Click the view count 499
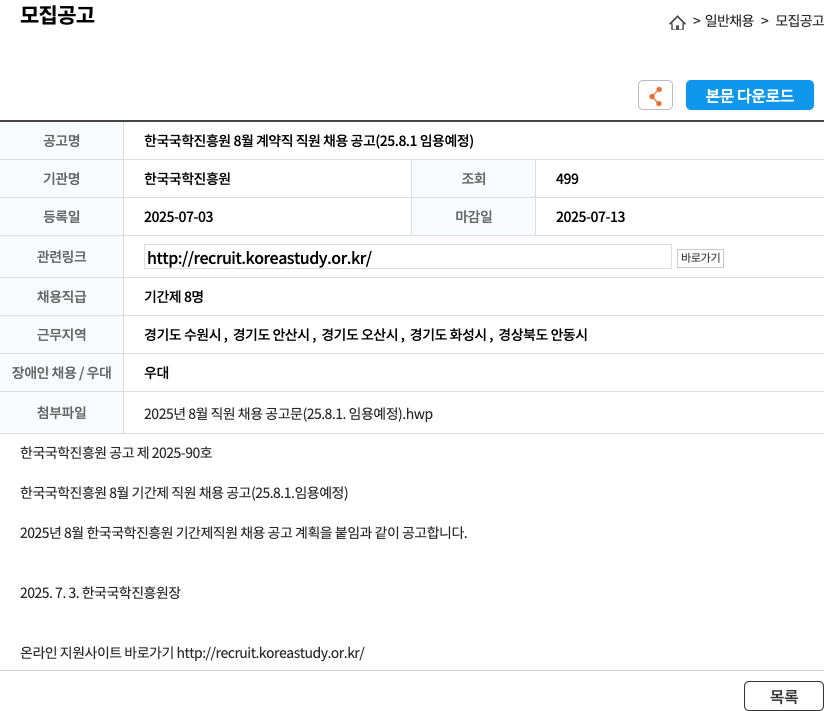This screenshot has height=711, width=824. (x=567, y=179)
